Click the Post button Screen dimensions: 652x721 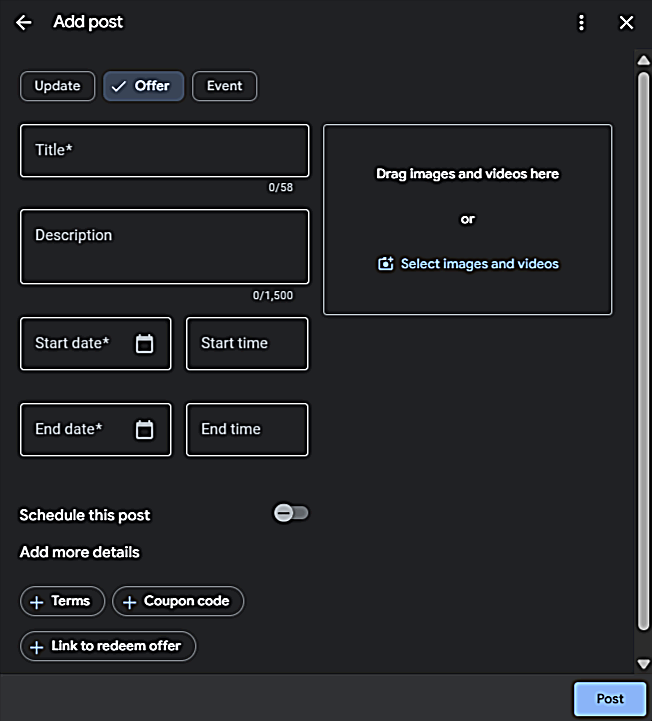[x=609, y=699]
